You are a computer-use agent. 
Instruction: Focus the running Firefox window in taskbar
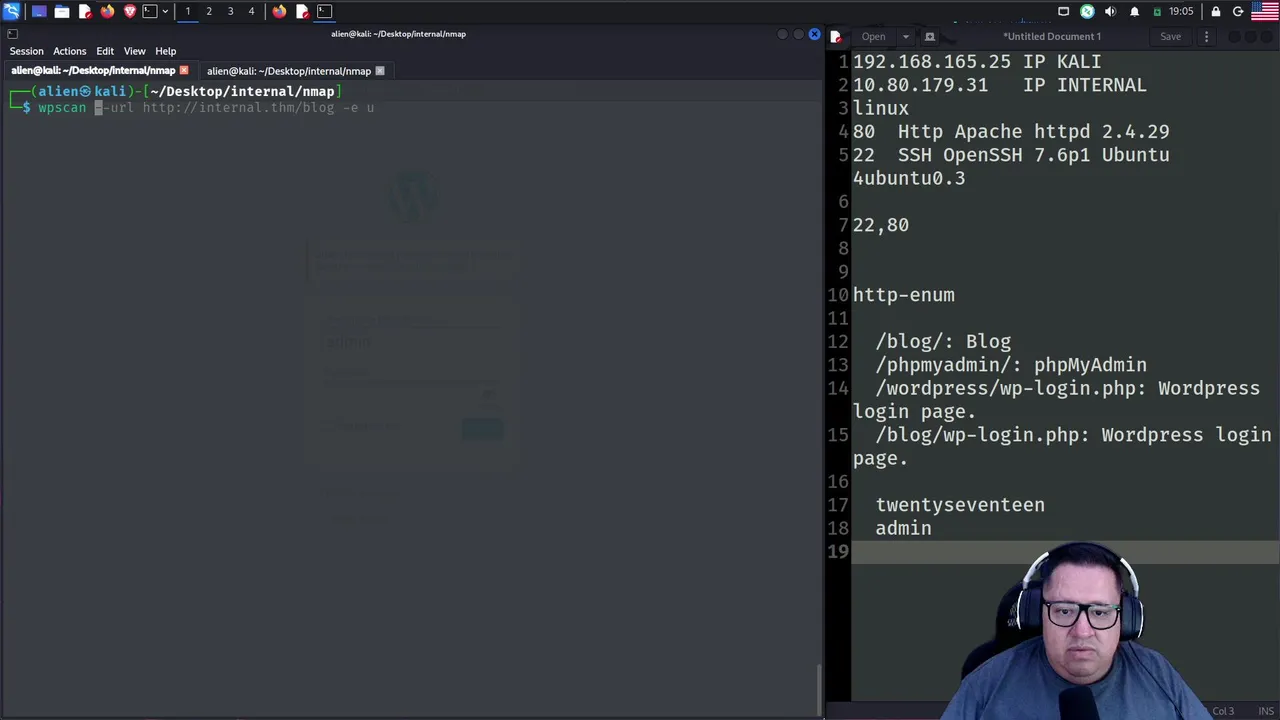(279, 11)
